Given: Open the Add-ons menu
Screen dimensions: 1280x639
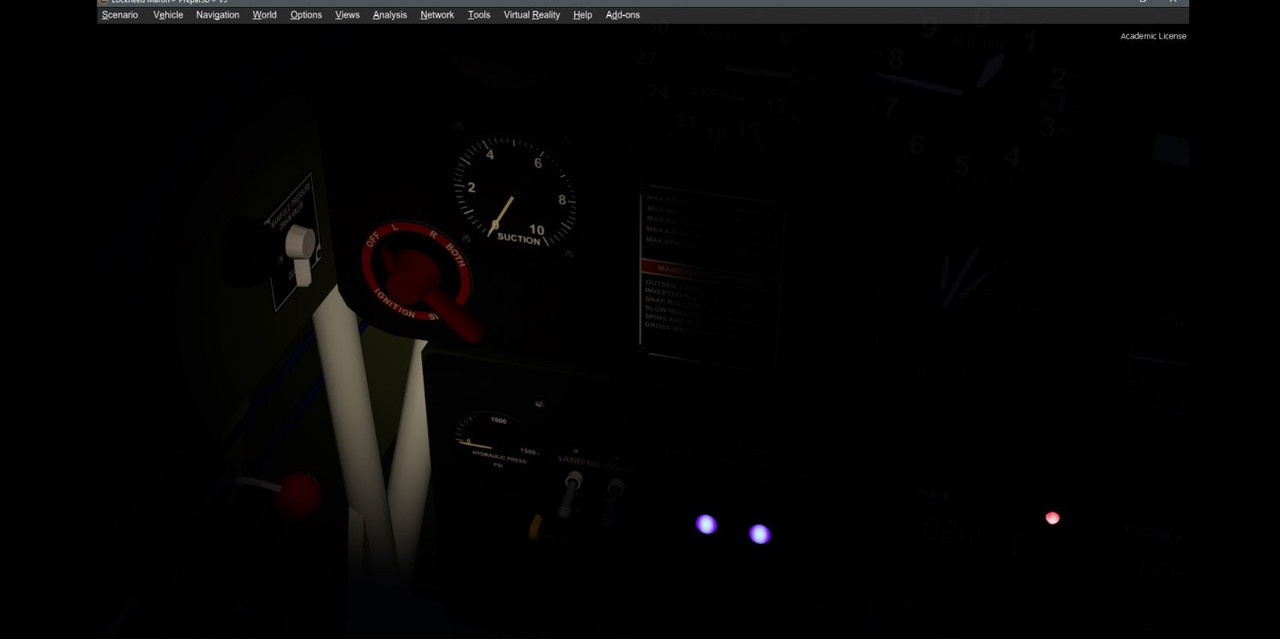Looking at the screenshot, I should click(623, 15).
